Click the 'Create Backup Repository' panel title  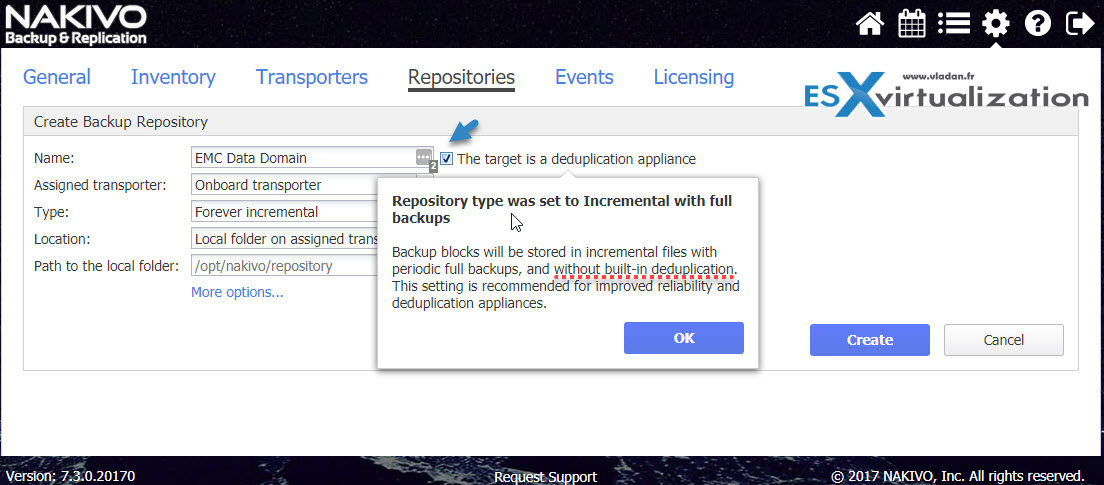pyautogui.click(x=120, y=122)
